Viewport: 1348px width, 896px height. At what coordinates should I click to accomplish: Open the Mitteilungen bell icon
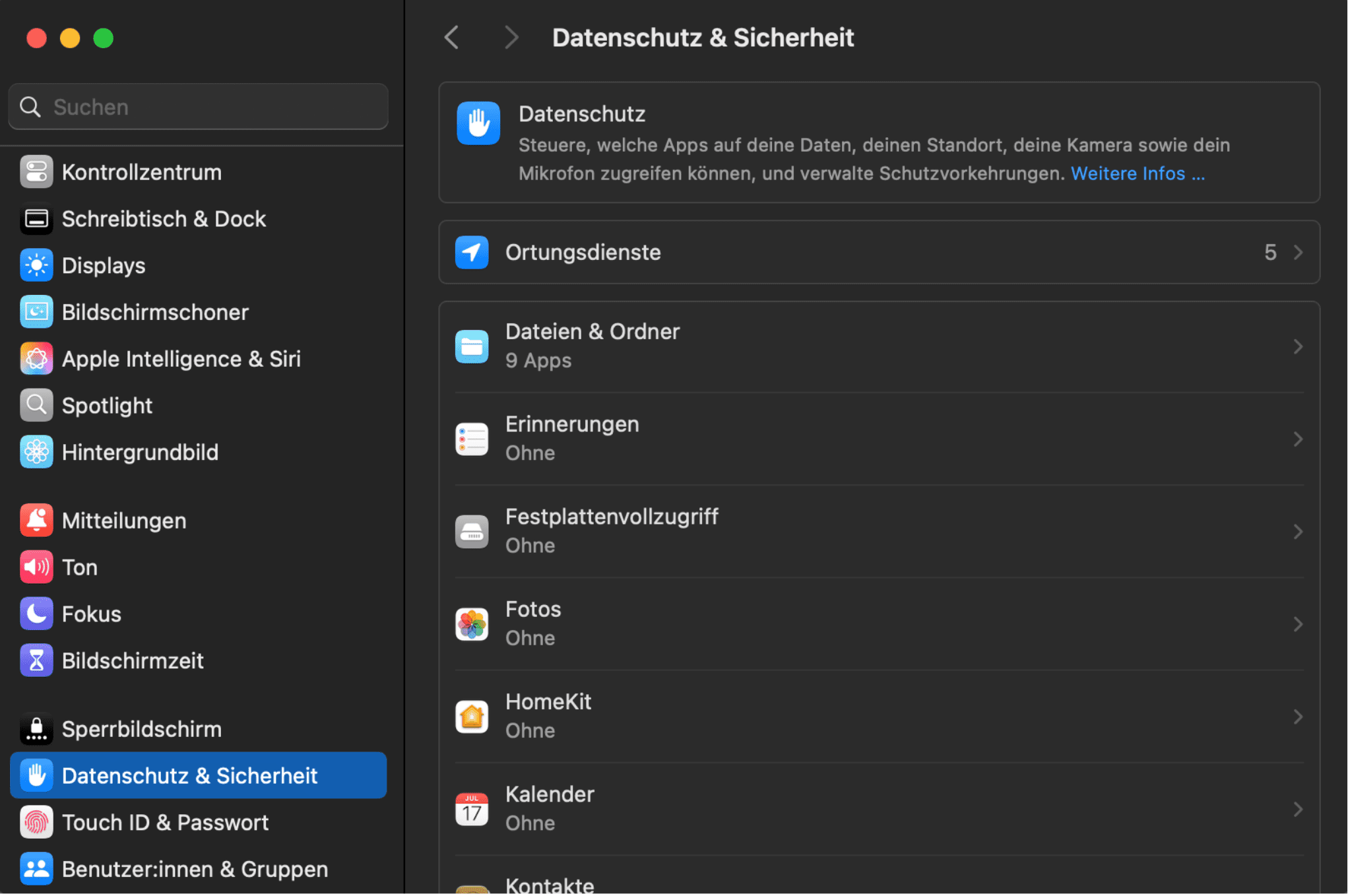tap(36, 520)
